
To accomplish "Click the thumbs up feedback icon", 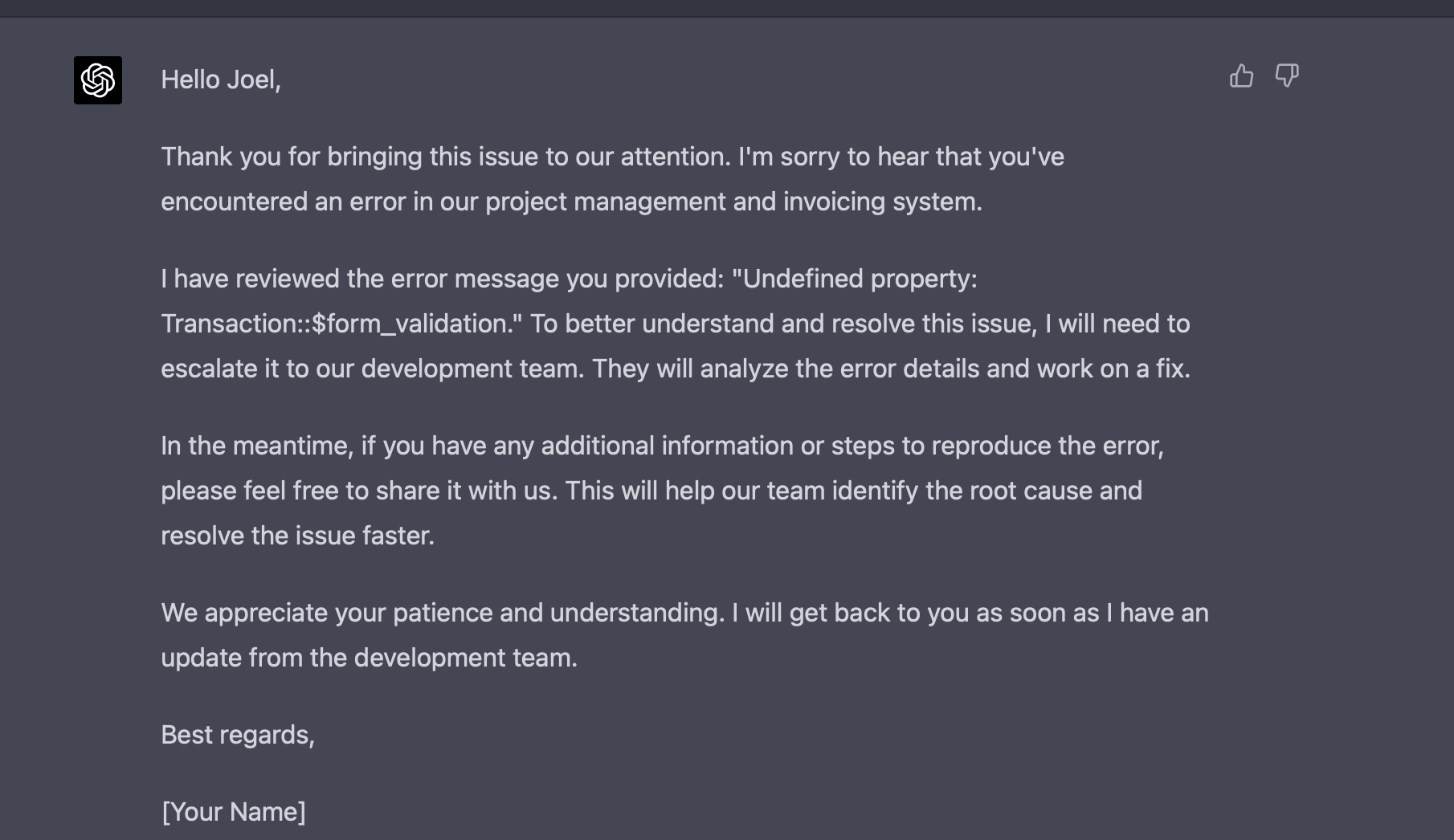I will (1241, 76).
